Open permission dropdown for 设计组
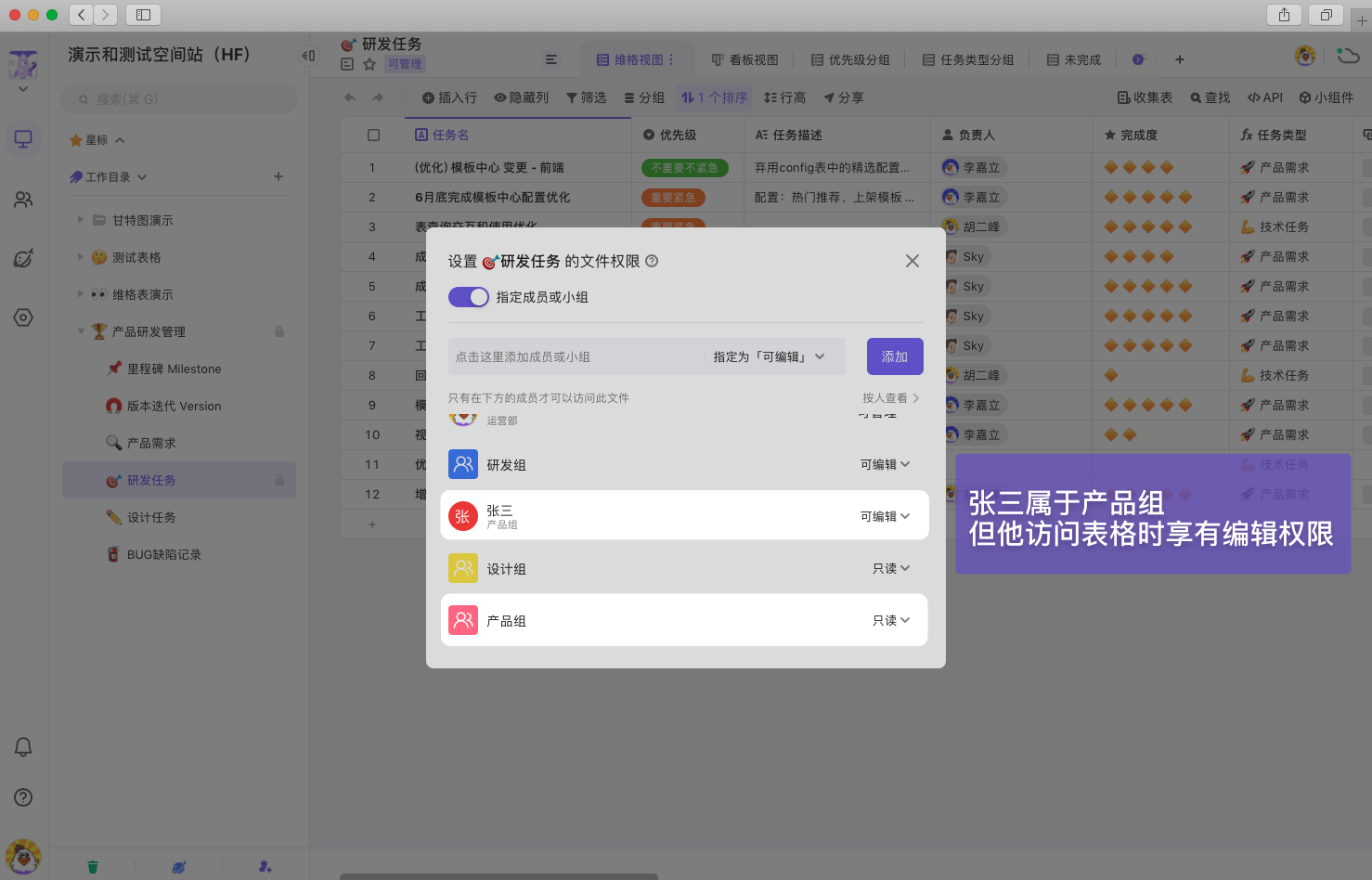This screenshot has width=1372, height=880. pyautogui.click(x=891, y=568)
